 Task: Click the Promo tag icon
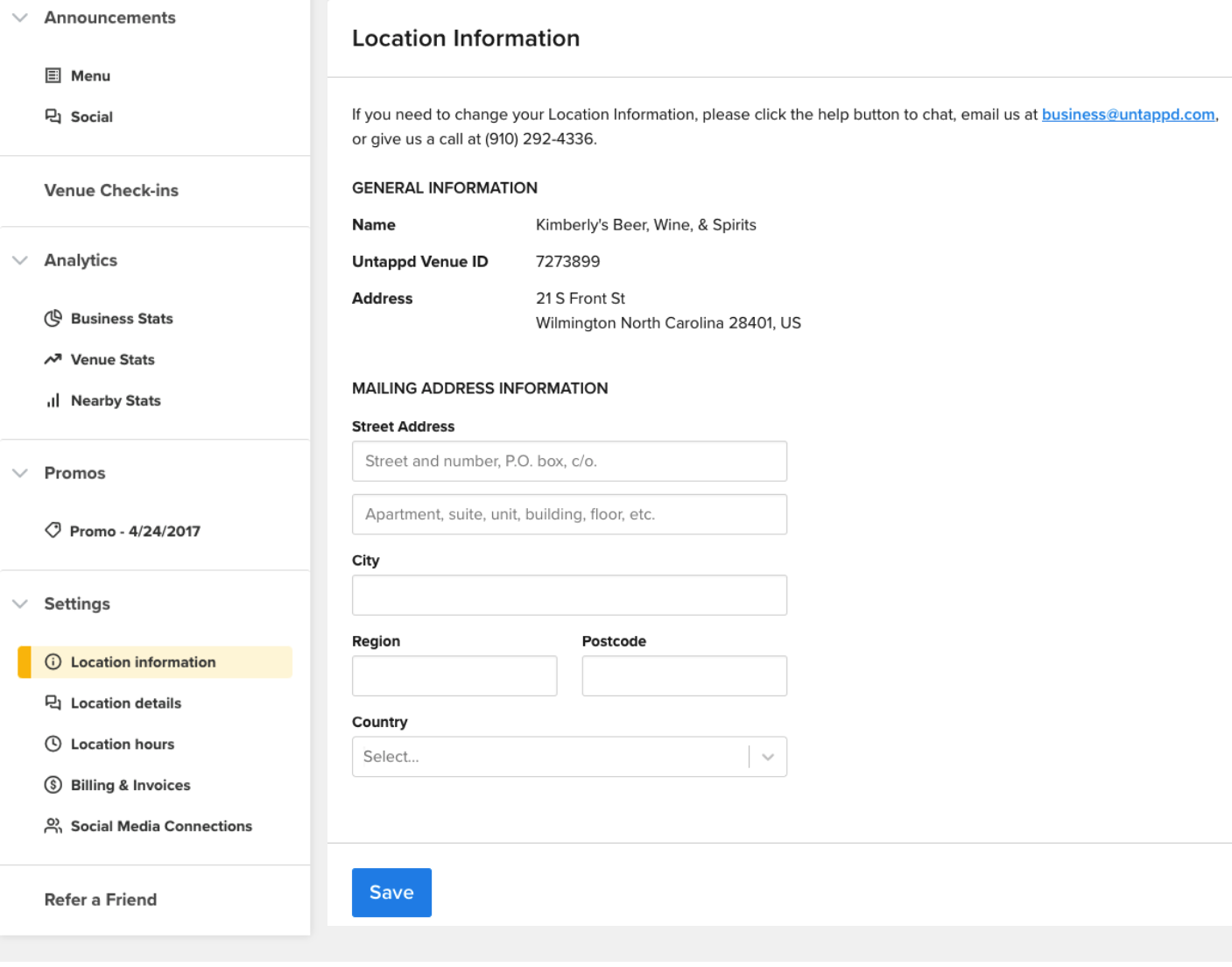[x=53, y=530]
